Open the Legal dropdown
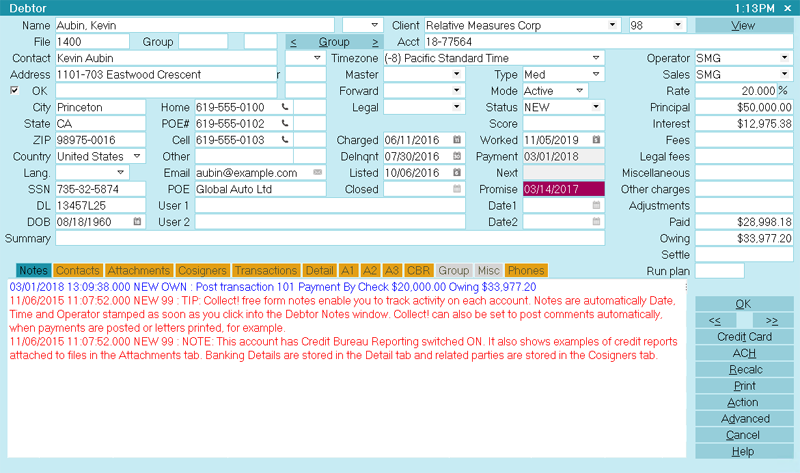This screenshot has height=473, width=800. coord(456,107)
